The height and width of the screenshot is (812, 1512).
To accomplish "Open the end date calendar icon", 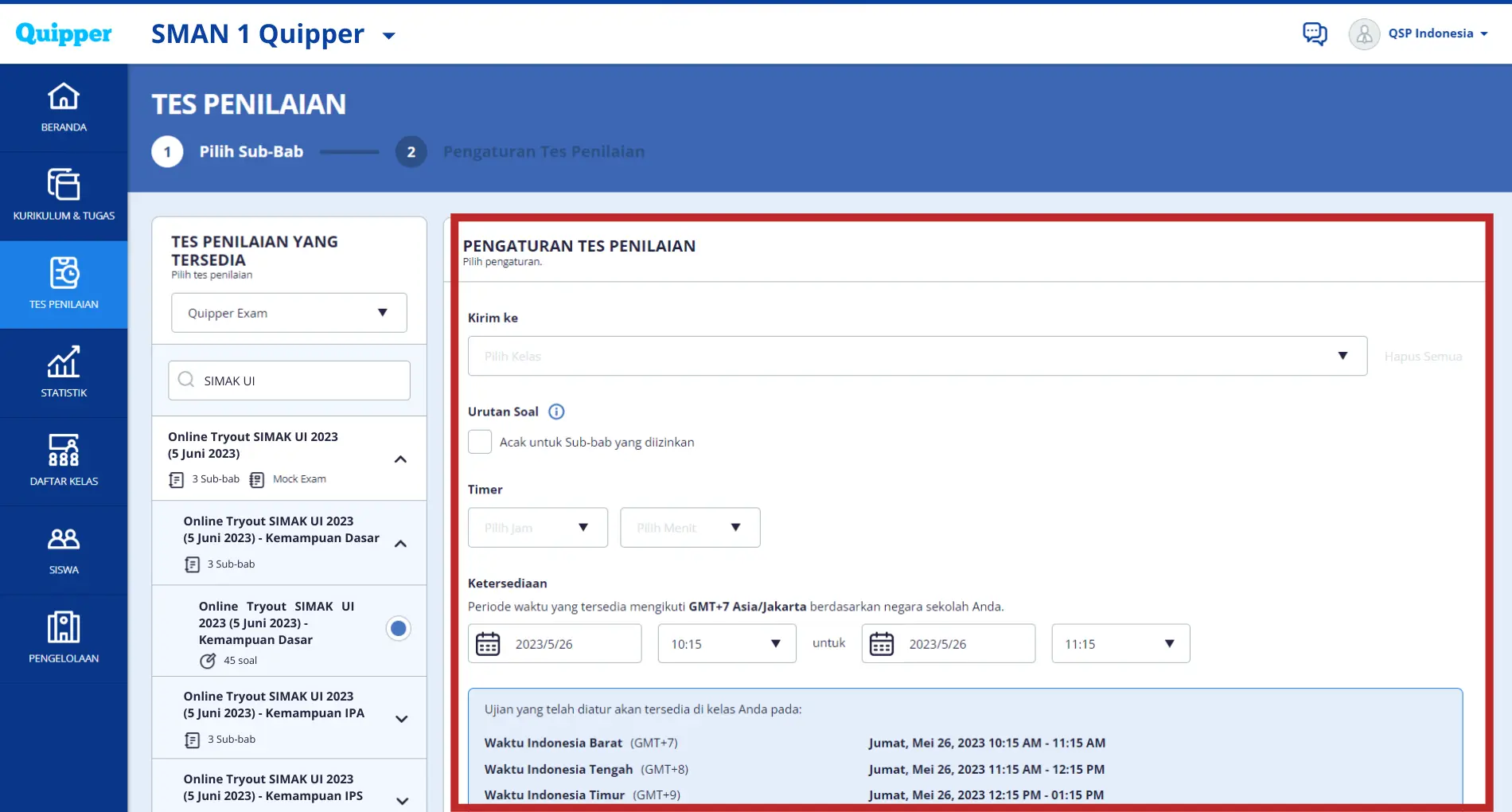I will (x=882, y=643).
